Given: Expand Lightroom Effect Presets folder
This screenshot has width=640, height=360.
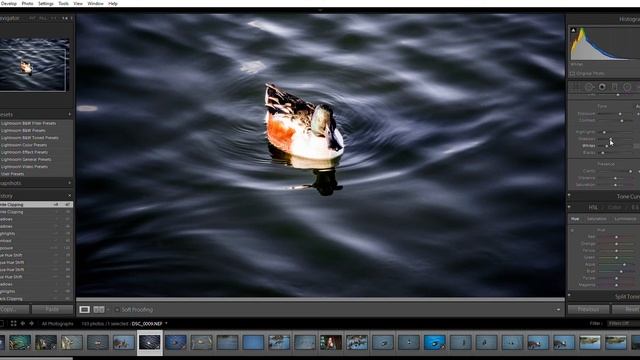Looking at the screenshot, I should click(24, 152).
